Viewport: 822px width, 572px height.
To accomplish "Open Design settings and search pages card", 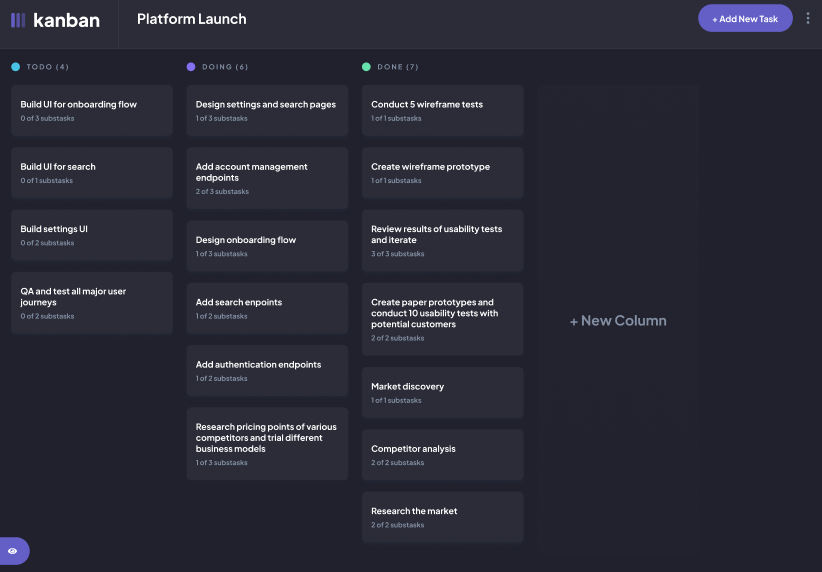I will [x=267, y=111].
